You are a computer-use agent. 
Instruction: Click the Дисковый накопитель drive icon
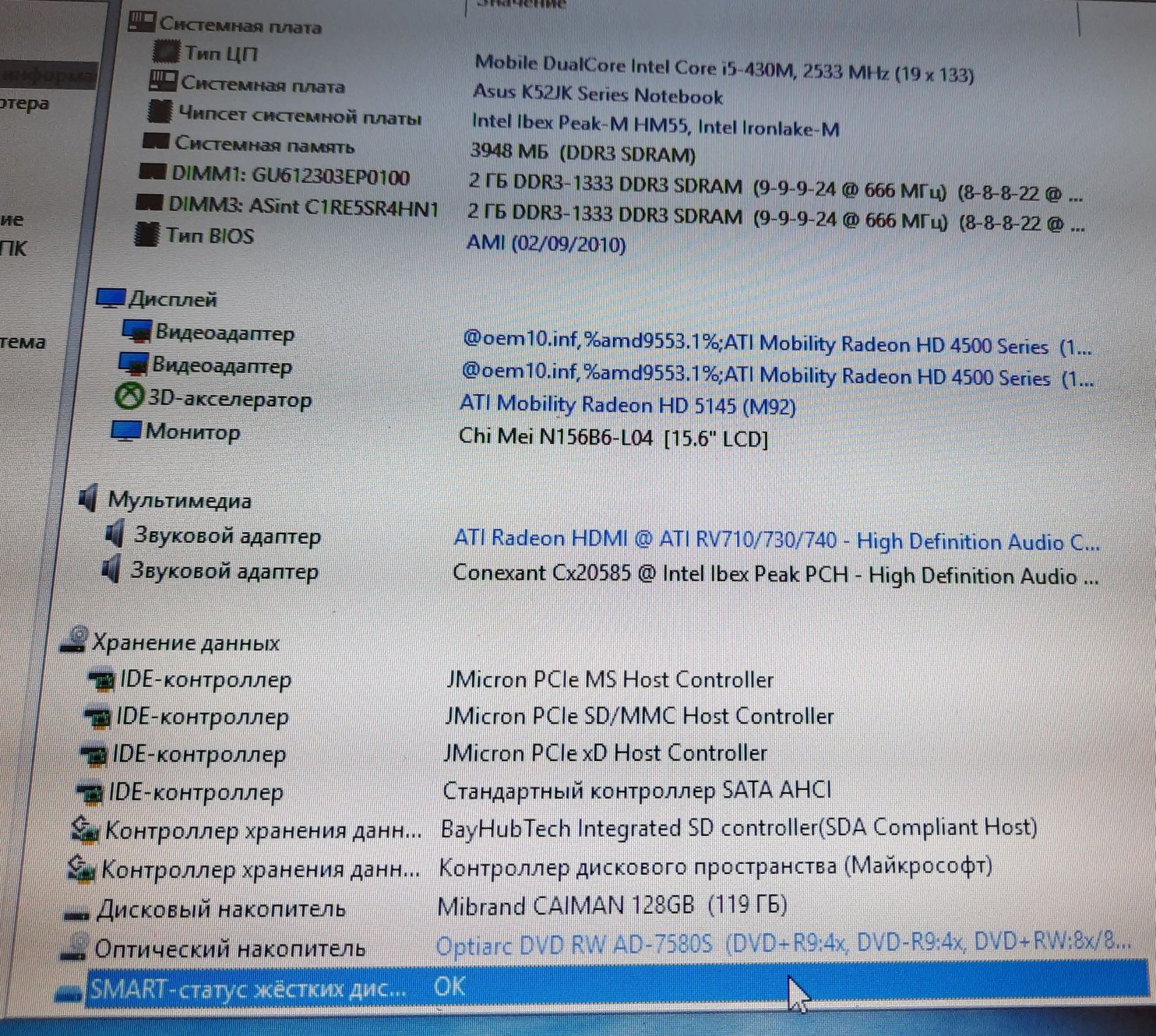click(76, 914)
